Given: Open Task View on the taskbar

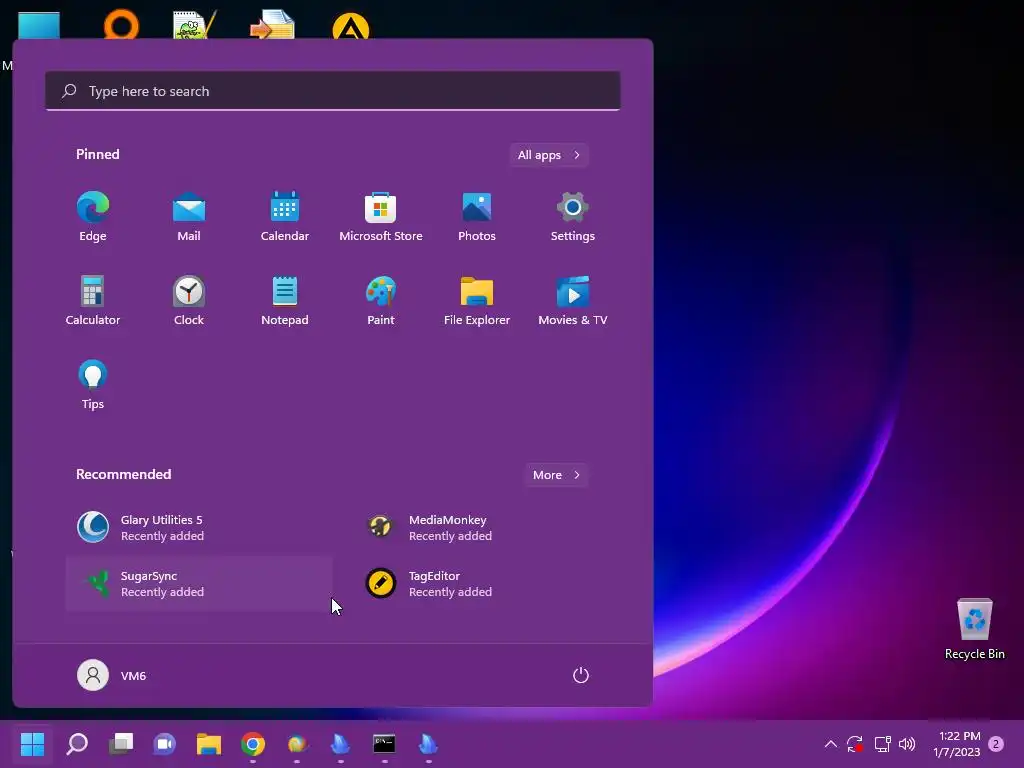Looking at the screenshot, I should click(121, 744).
